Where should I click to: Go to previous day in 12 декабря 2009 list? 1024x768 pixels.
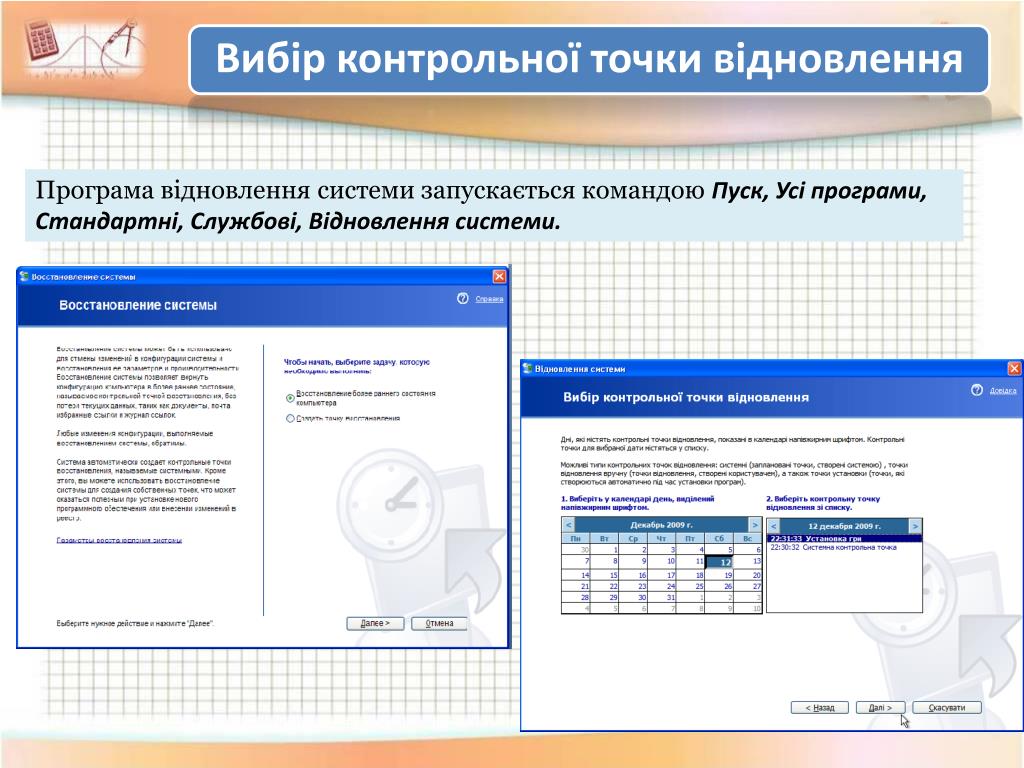coord(773,526)
